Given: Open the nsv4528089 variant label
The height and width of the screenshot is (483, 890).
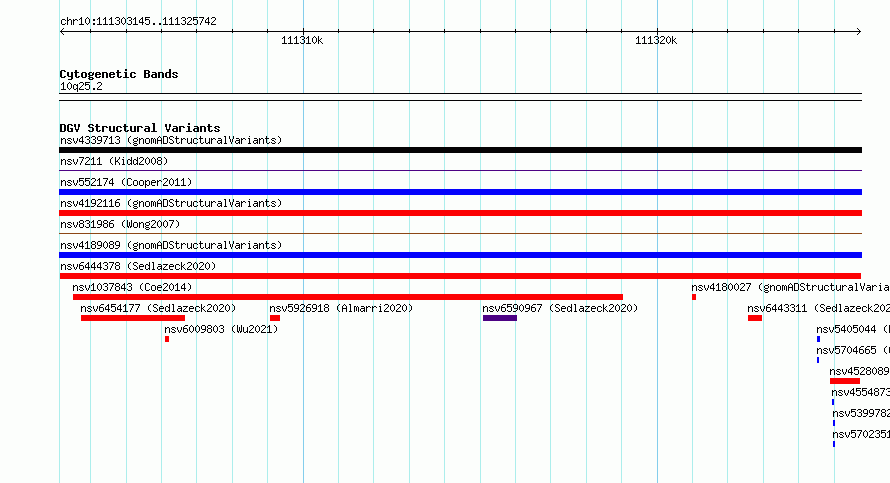Looking at the screenshot, I should (859, 371).
